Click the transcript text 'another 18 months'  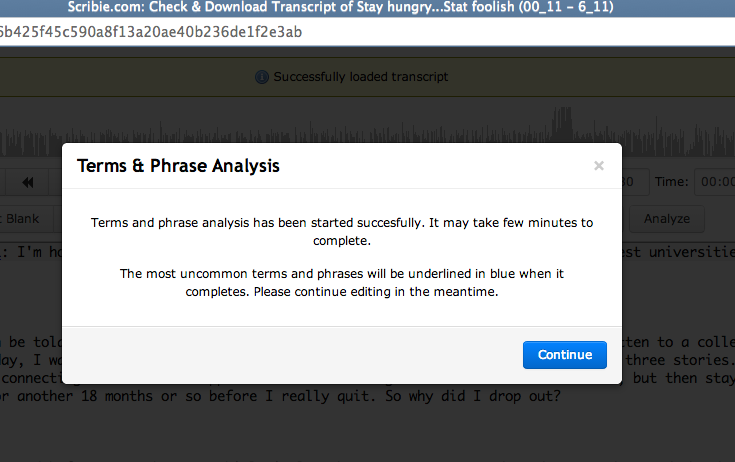point(85,396)
